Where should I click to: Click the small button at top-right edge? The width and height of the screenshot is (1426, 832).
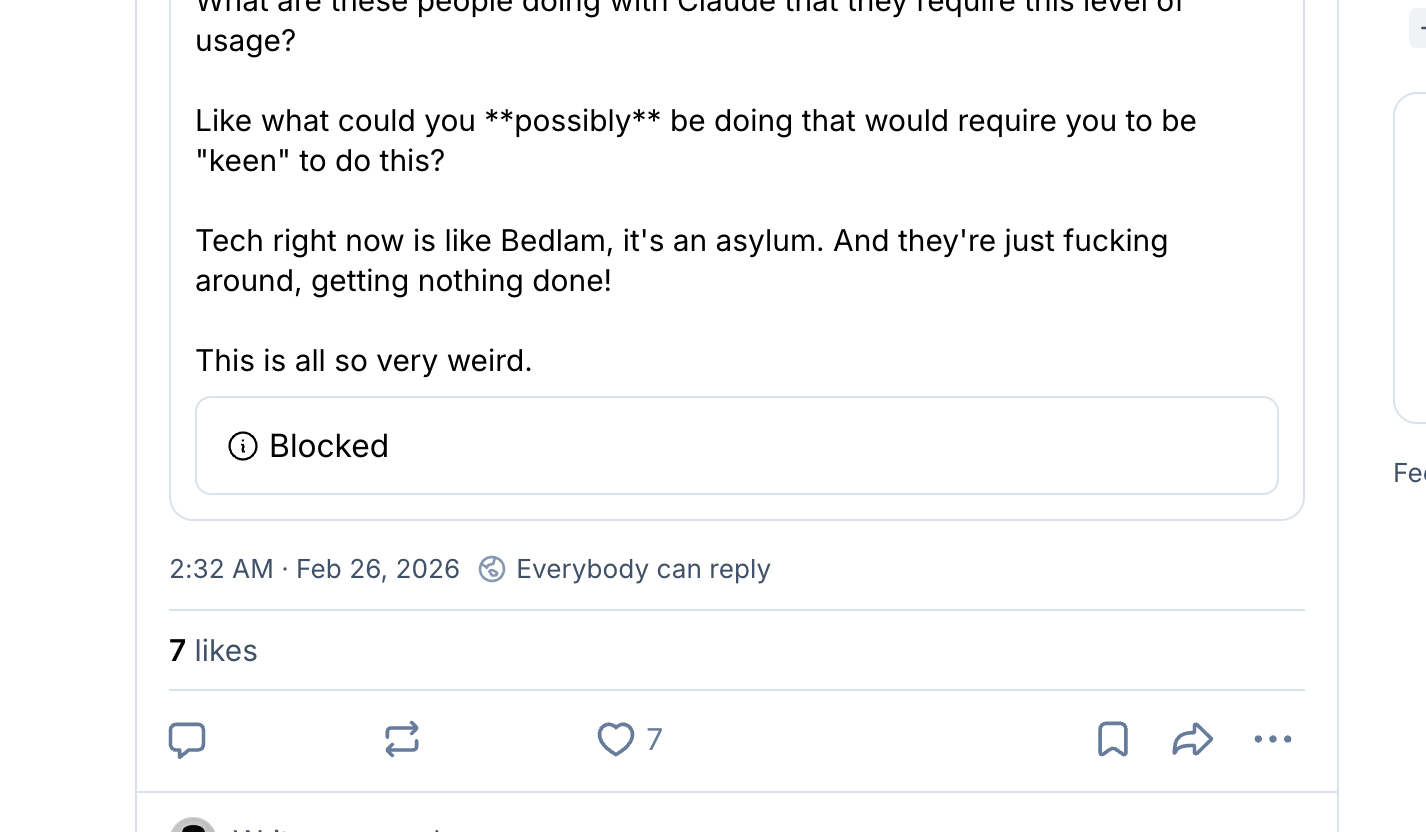point(1418,30)
